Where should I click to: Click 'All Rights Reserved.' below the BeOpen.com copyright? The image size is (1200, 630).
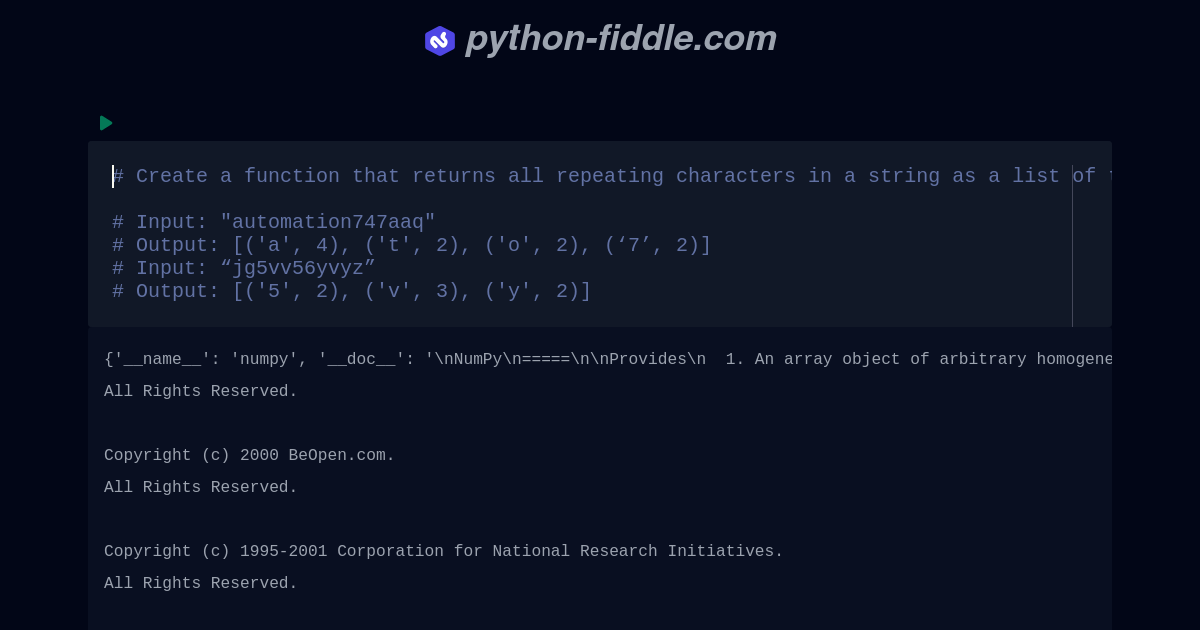201,488
